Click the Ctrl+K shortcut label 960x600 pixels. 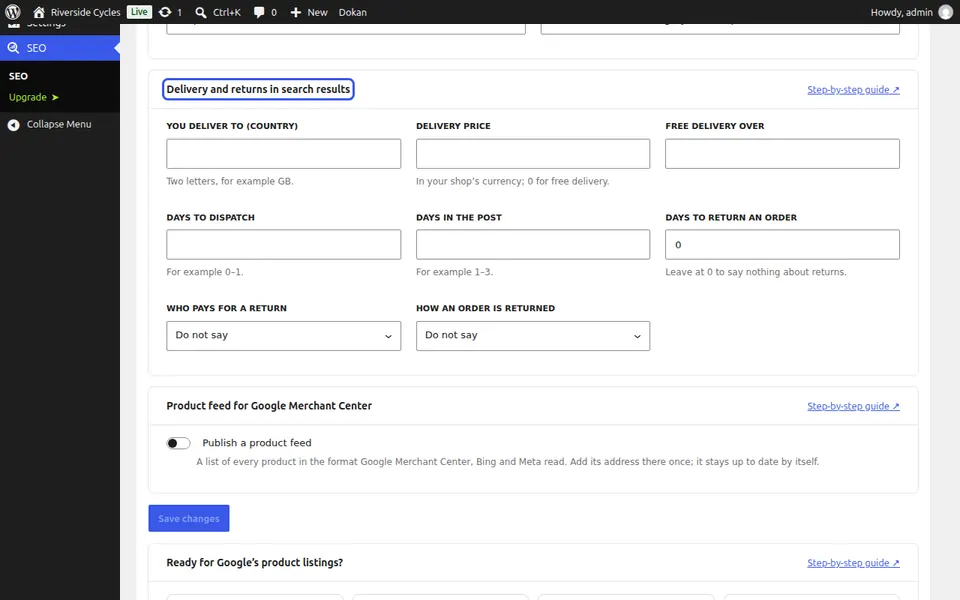(x=227, y=12)
